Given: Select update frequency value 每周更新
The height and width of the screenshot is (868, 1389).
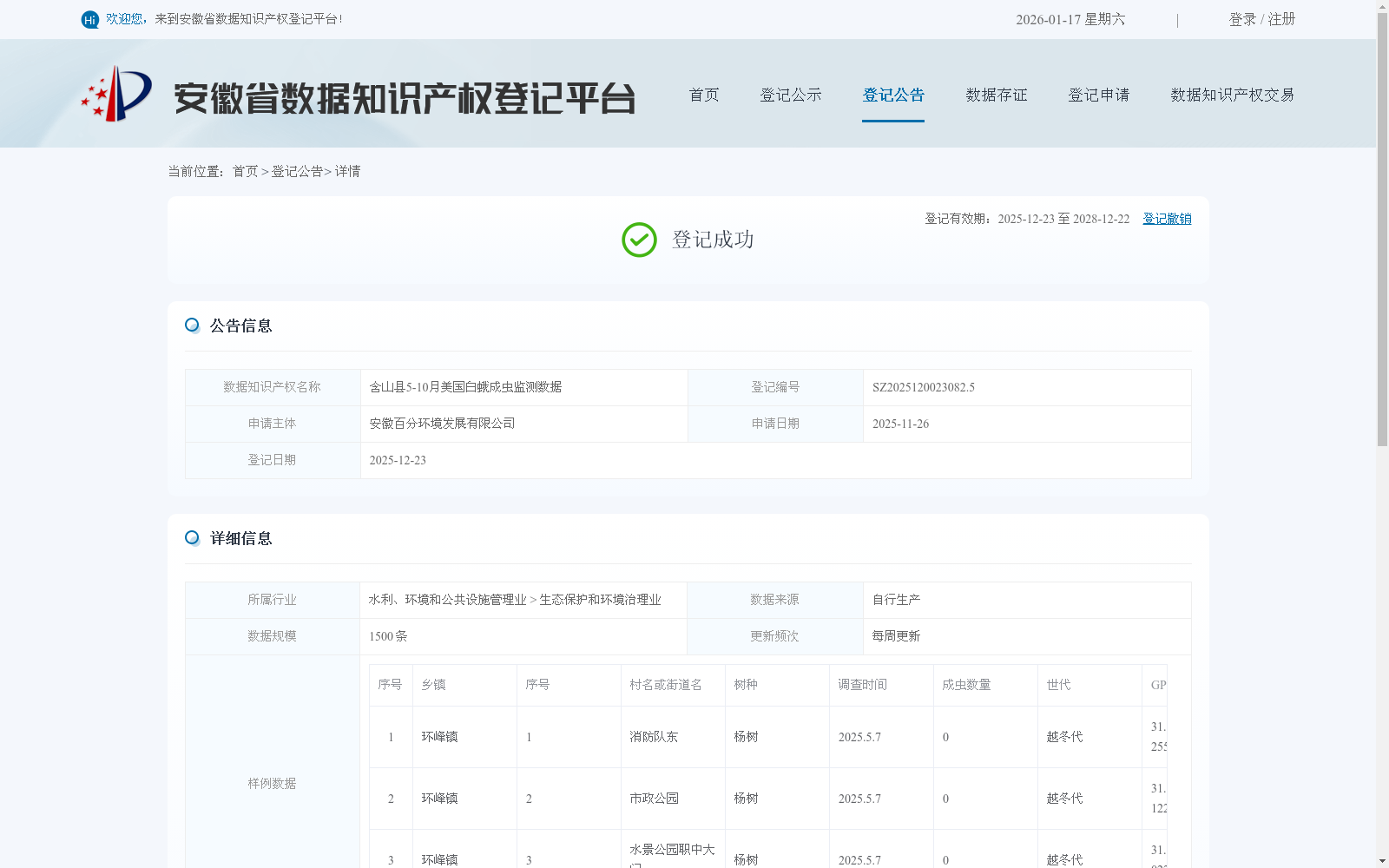Looking at the screenshot, I should [x=896, y=636].
